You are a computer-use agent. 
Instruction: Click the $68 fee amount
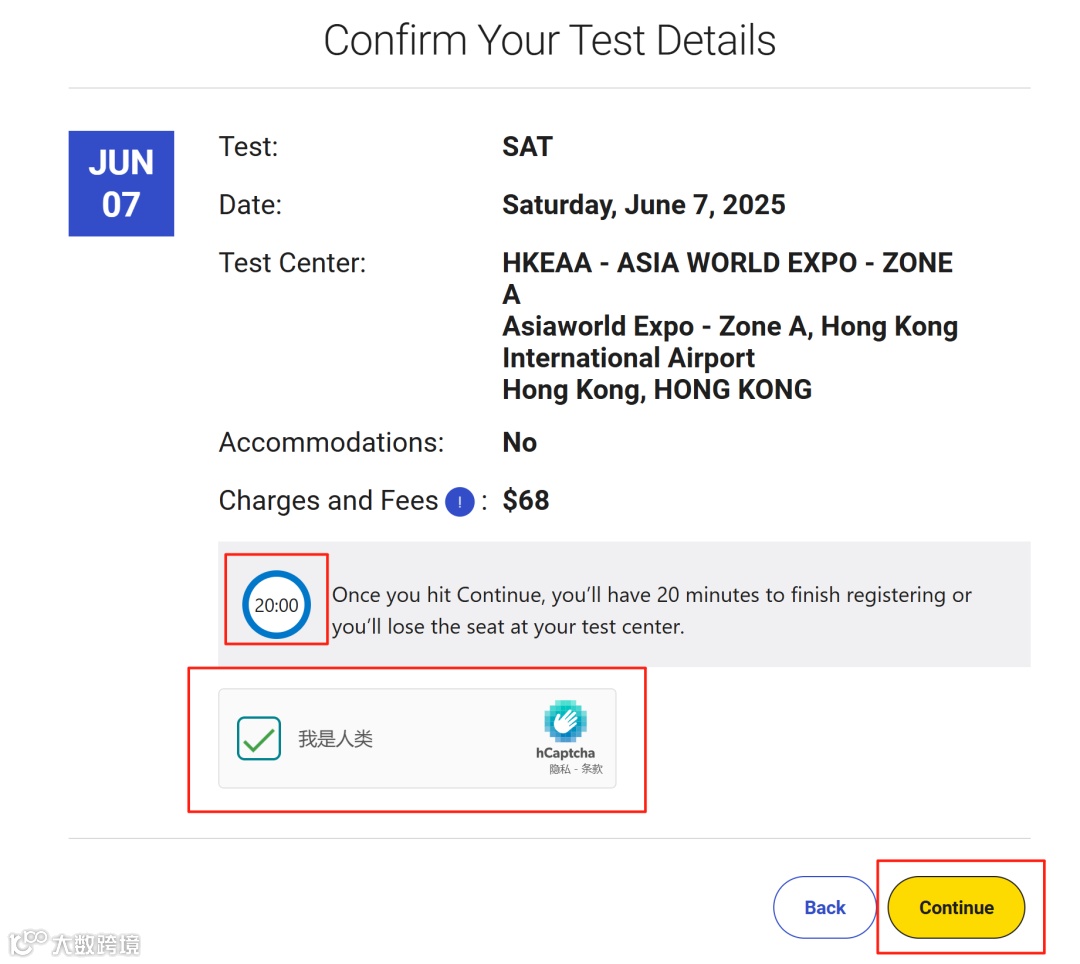pyautogui.click(x=526, y=501)
